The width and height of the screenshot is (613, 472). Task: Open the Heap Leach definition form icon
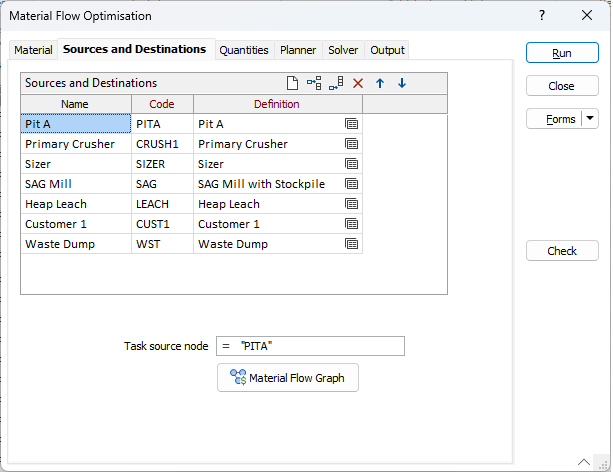point(351,204)
